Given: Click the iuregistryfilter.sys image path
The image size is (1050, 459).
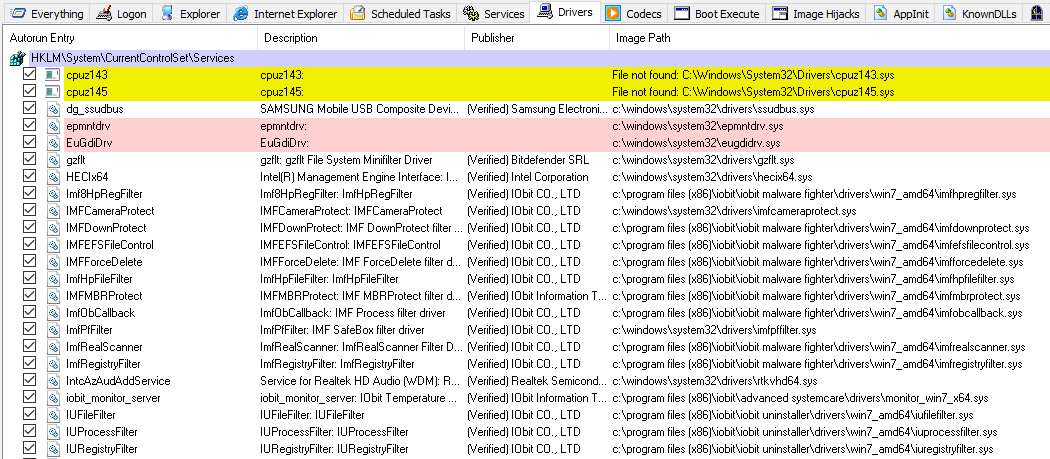Looking at the screenshot, I should [x=802, y=449].
